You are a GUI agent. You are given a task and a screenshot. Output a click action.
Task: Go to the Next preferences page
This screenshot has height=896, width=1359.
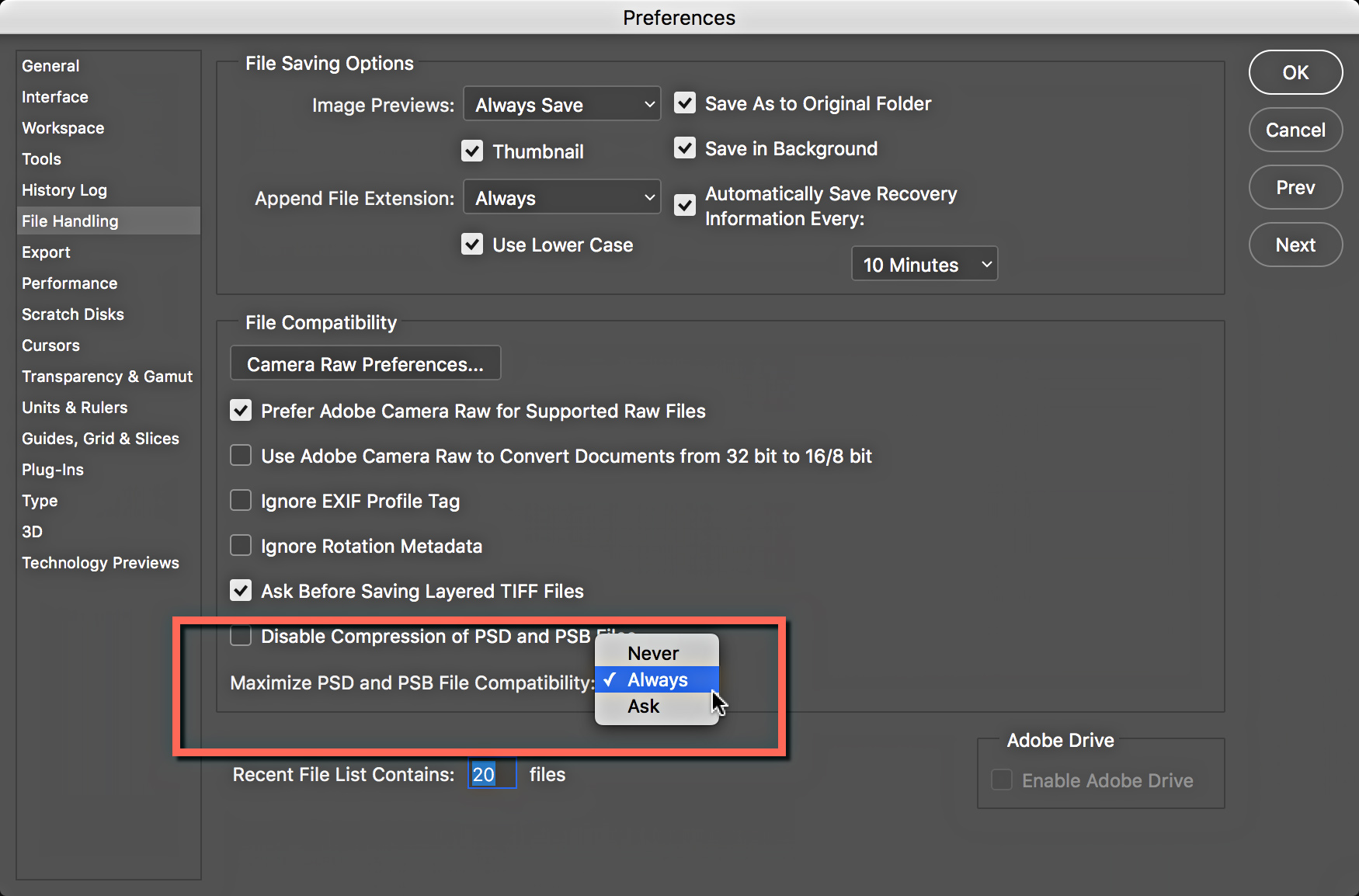(x=1295, y=245)
